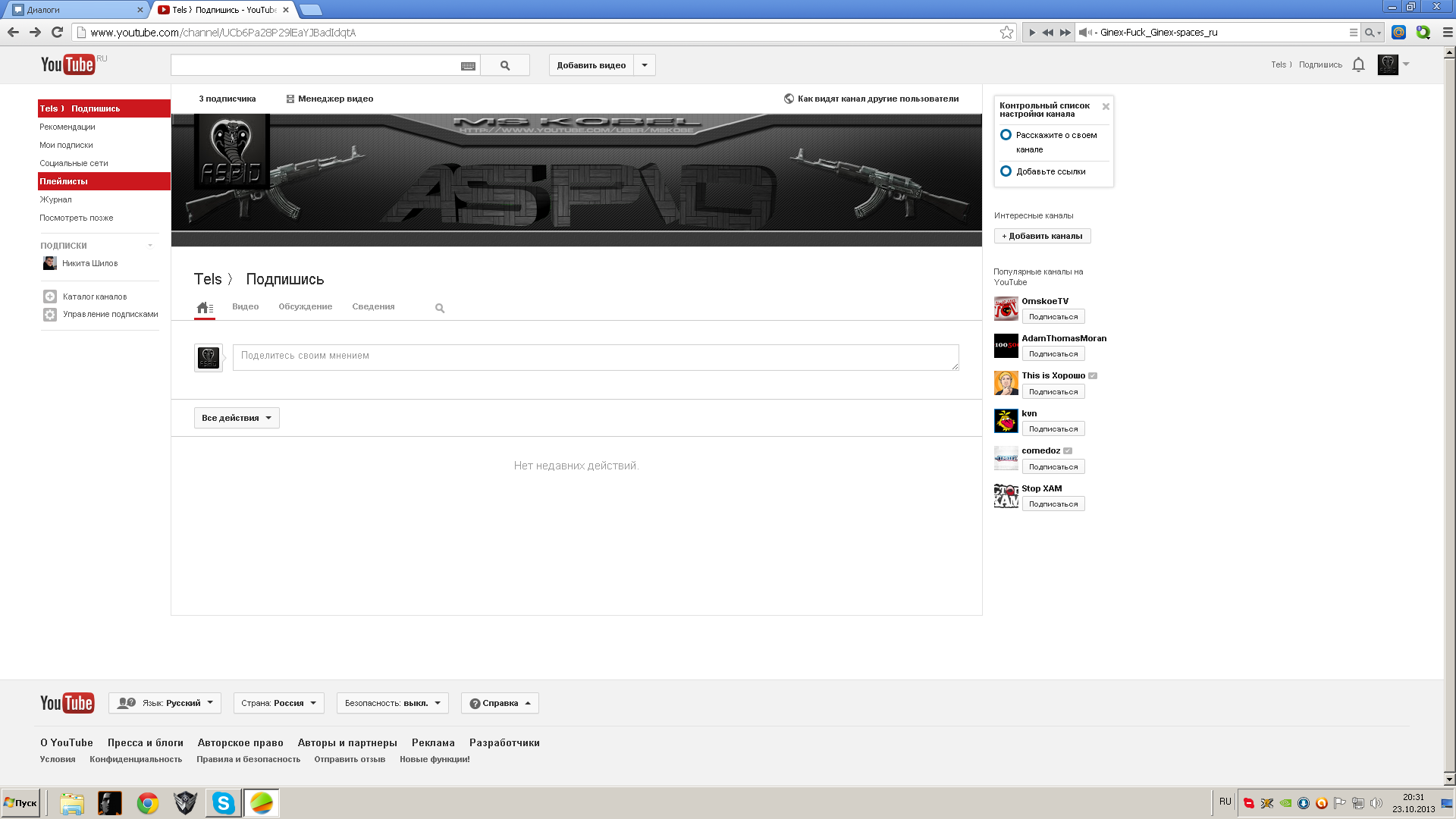1456x819 pixels.
Task: Click the Windows Пуск start button
Action: point(20,803)
